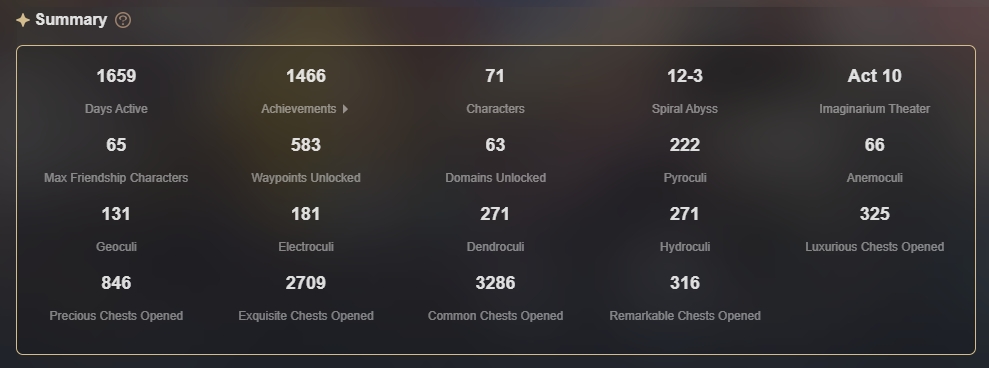The height and width of the screenshot is (368, 989).
Task: Click the Waypoints Unlocked value 583
Action: 306,145
